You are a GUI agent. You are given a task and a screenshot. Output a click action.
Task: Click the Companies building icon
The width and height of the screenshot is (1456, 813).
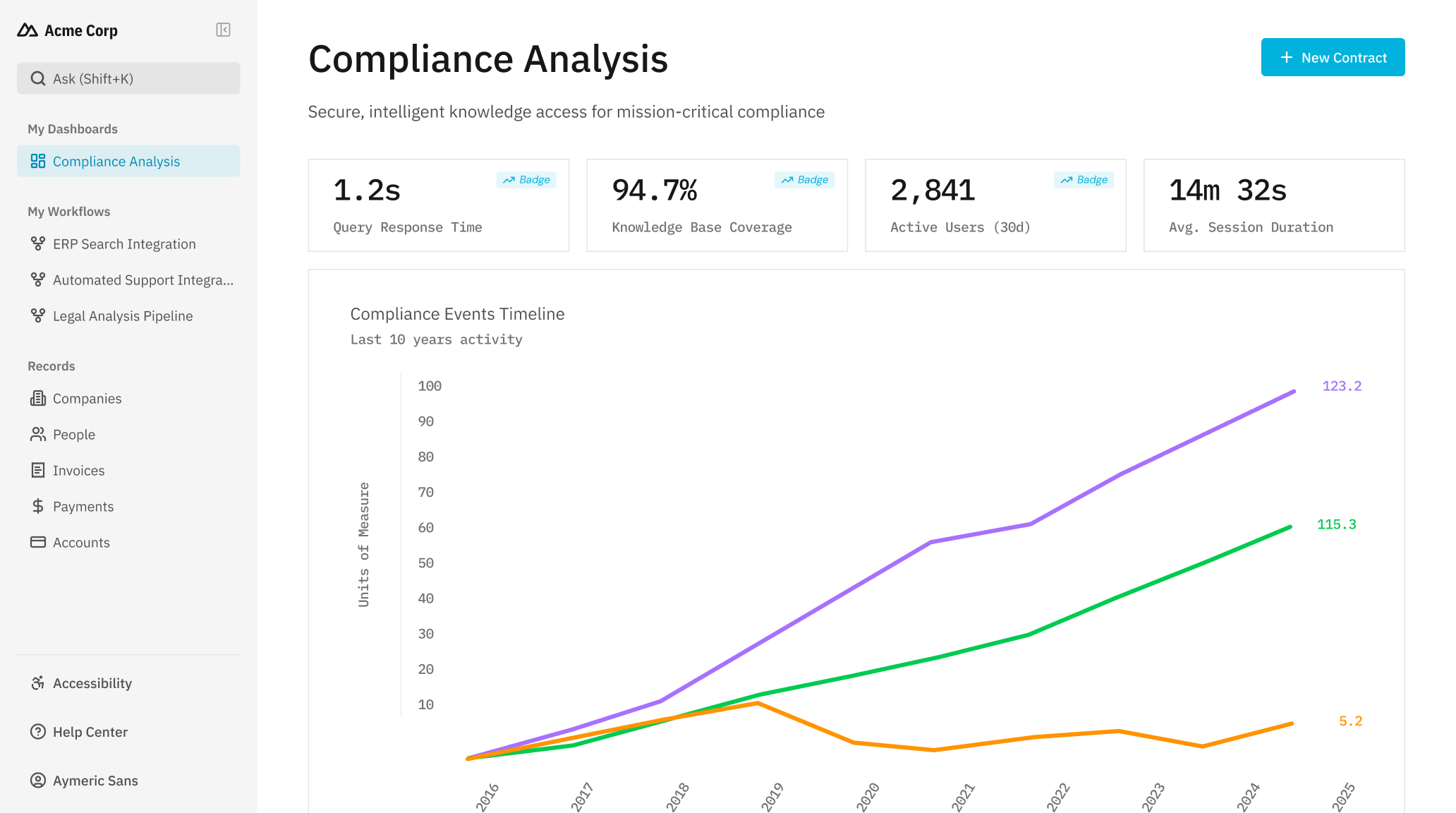(x=38, y=399)
